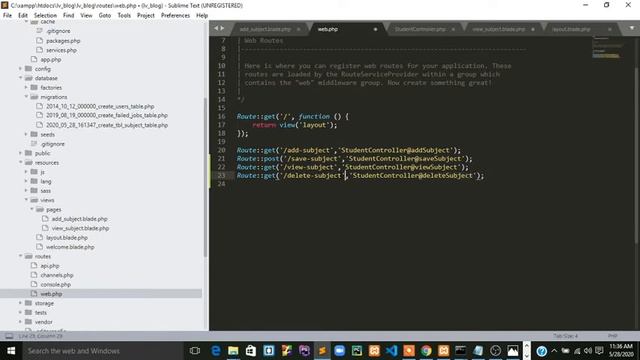Open the Tools menu

(x=124, y=15)
